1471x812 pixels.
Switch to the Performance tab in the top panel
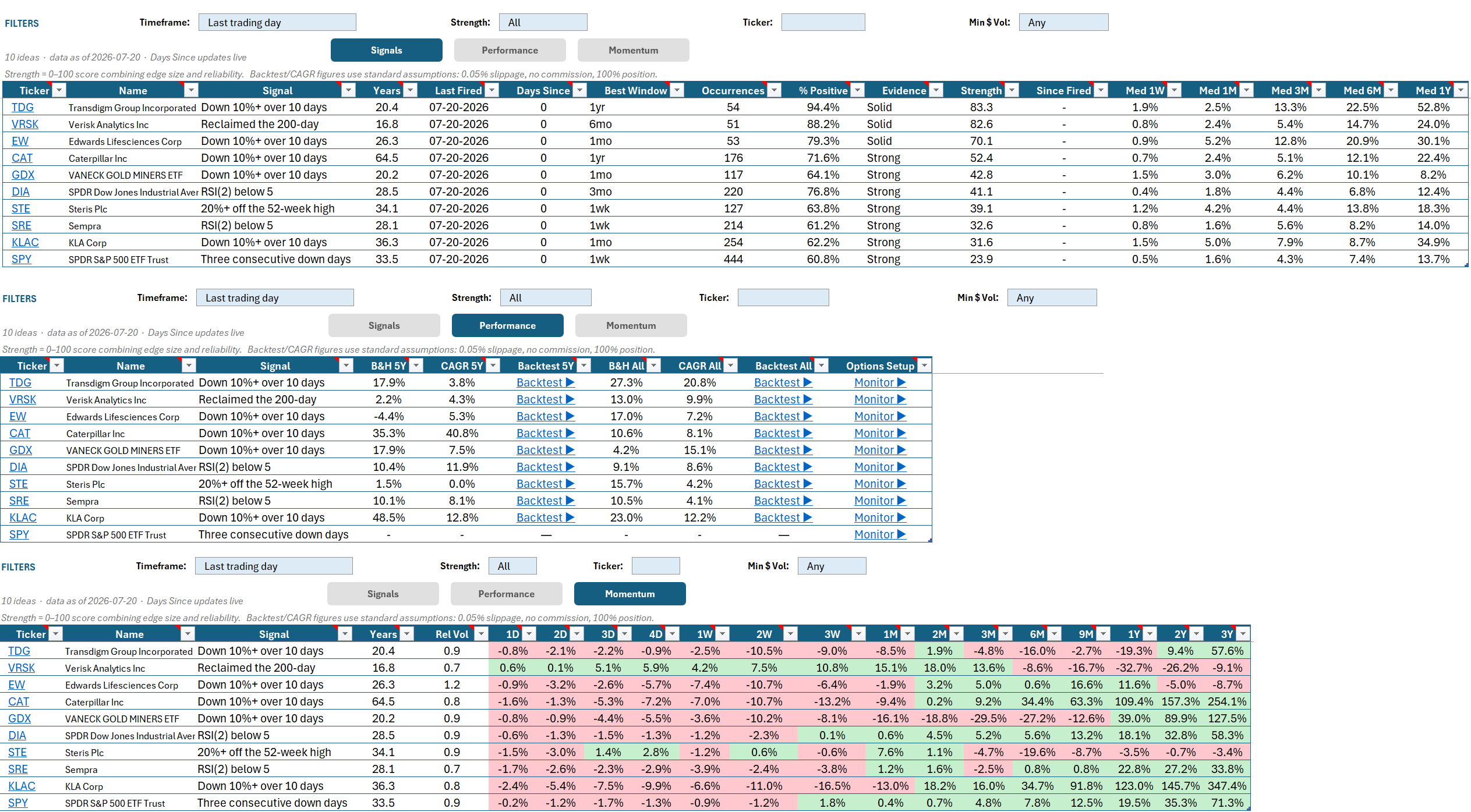pos(510,50)
